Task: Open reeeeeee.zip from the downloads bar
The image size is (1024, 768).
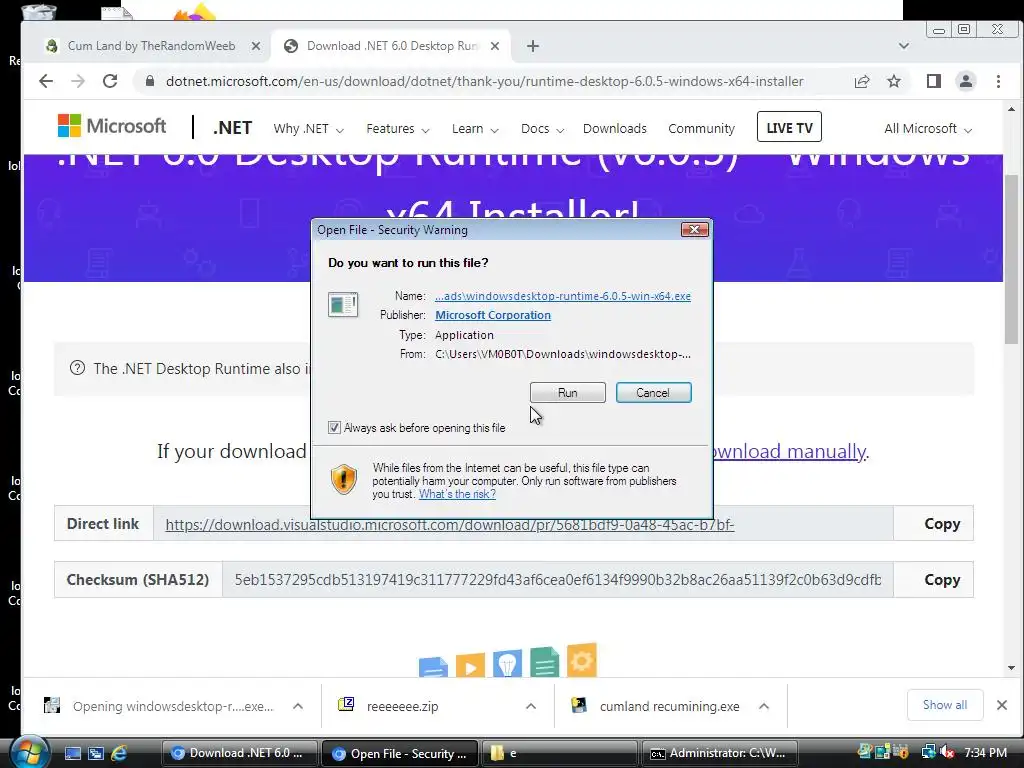Action: [x=402, y=706]
